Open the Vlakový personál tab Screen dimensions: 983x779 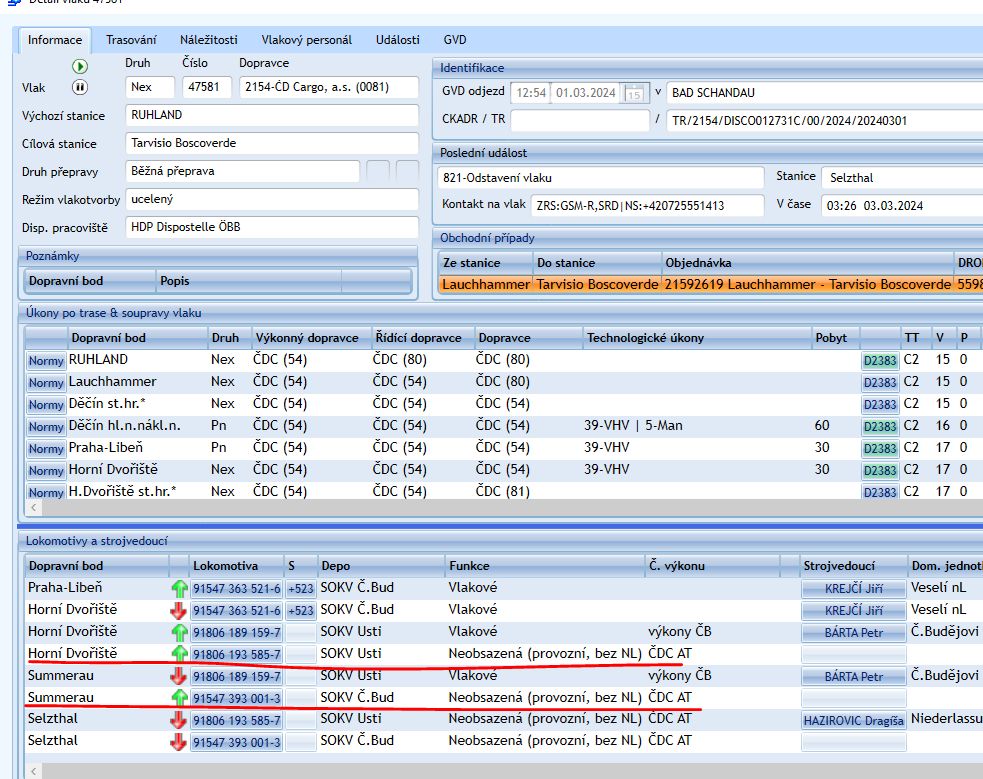307,40
